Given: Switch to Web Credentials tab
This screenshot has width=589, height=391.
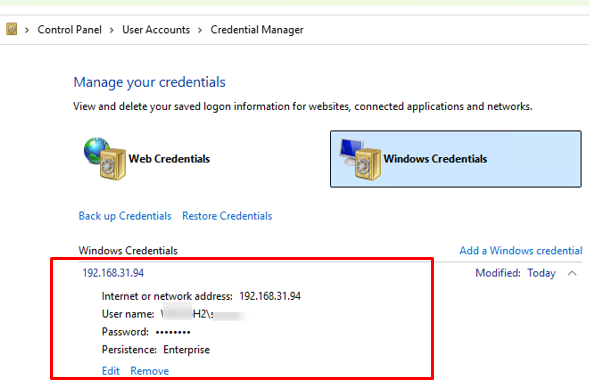Looking at the screenshot, I should click(169, 159).
